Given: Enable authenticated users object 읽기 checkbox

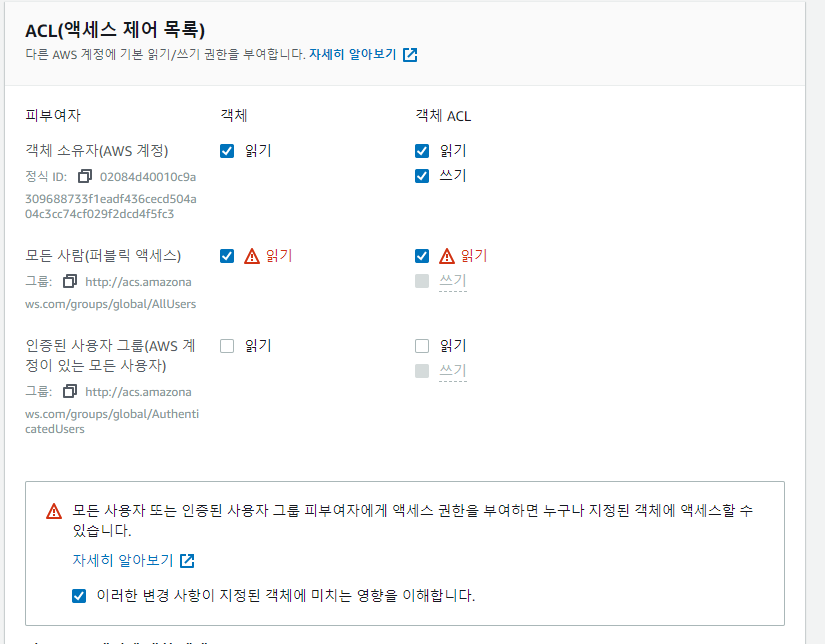Looking at the screenshot, I should coord(227,346).
